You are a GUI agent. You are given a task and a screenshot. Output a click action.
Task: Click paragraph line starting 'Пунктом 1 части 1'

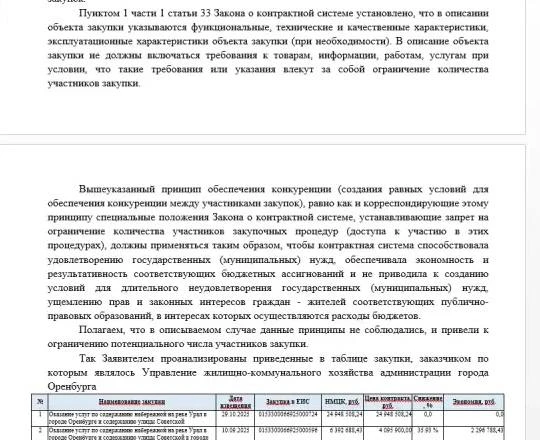click(284, 13)
